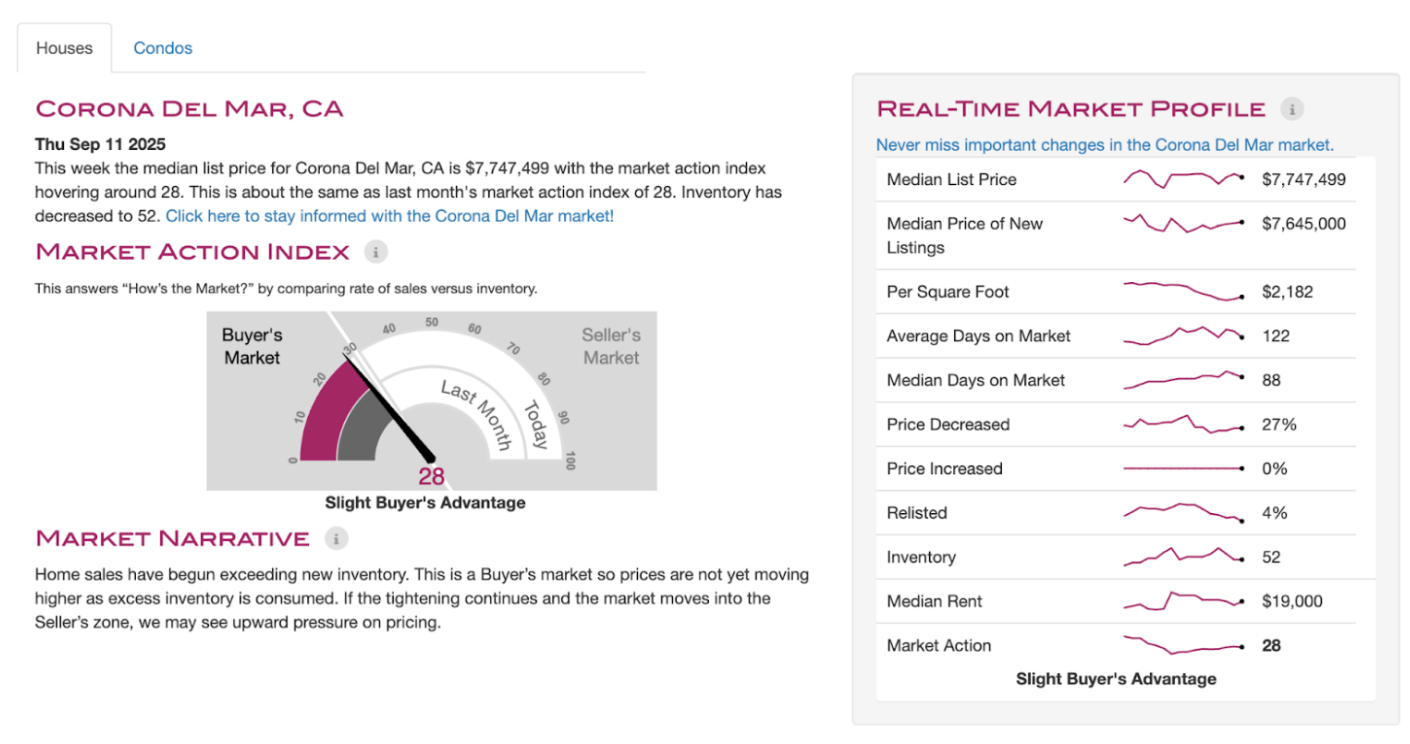This screenshot has width=1410, height=744.
Task: Click the Inventory trend sparkline
Action: 1183,556
